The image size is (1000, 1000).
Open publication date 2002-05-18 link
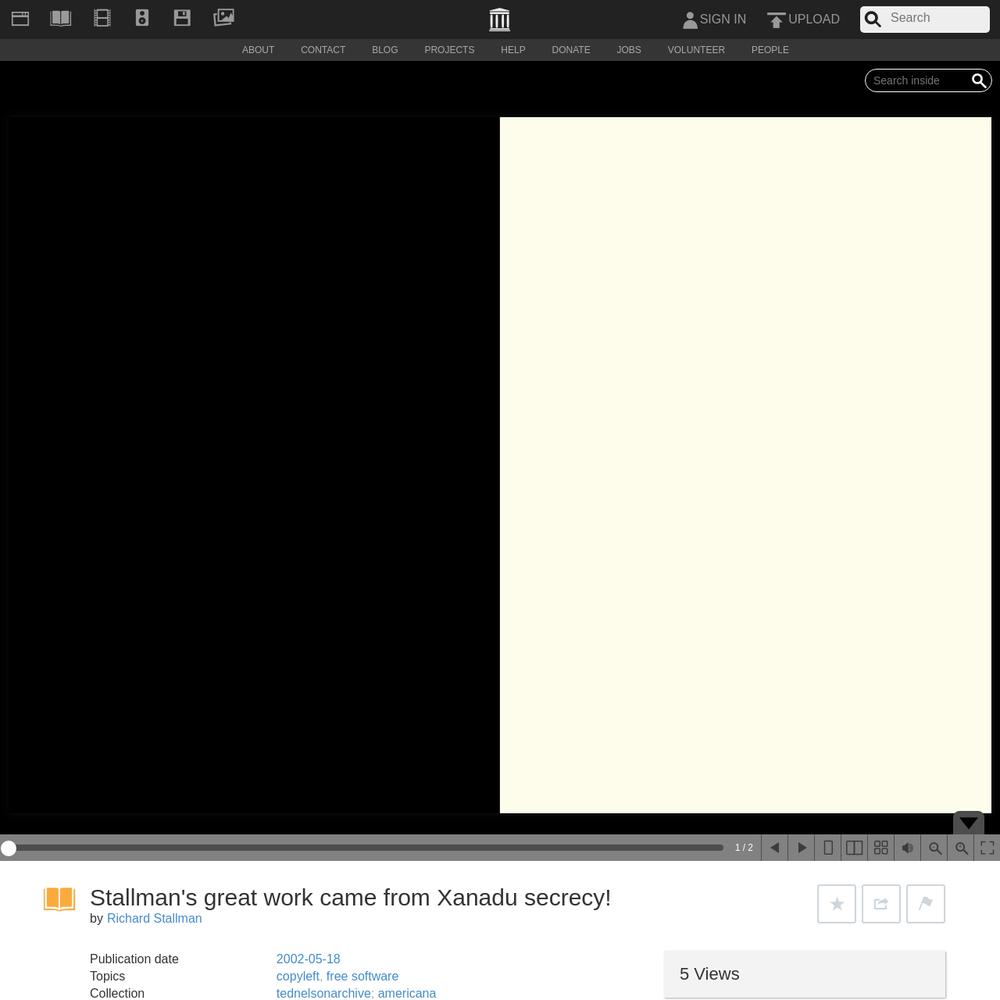point(308,959)
